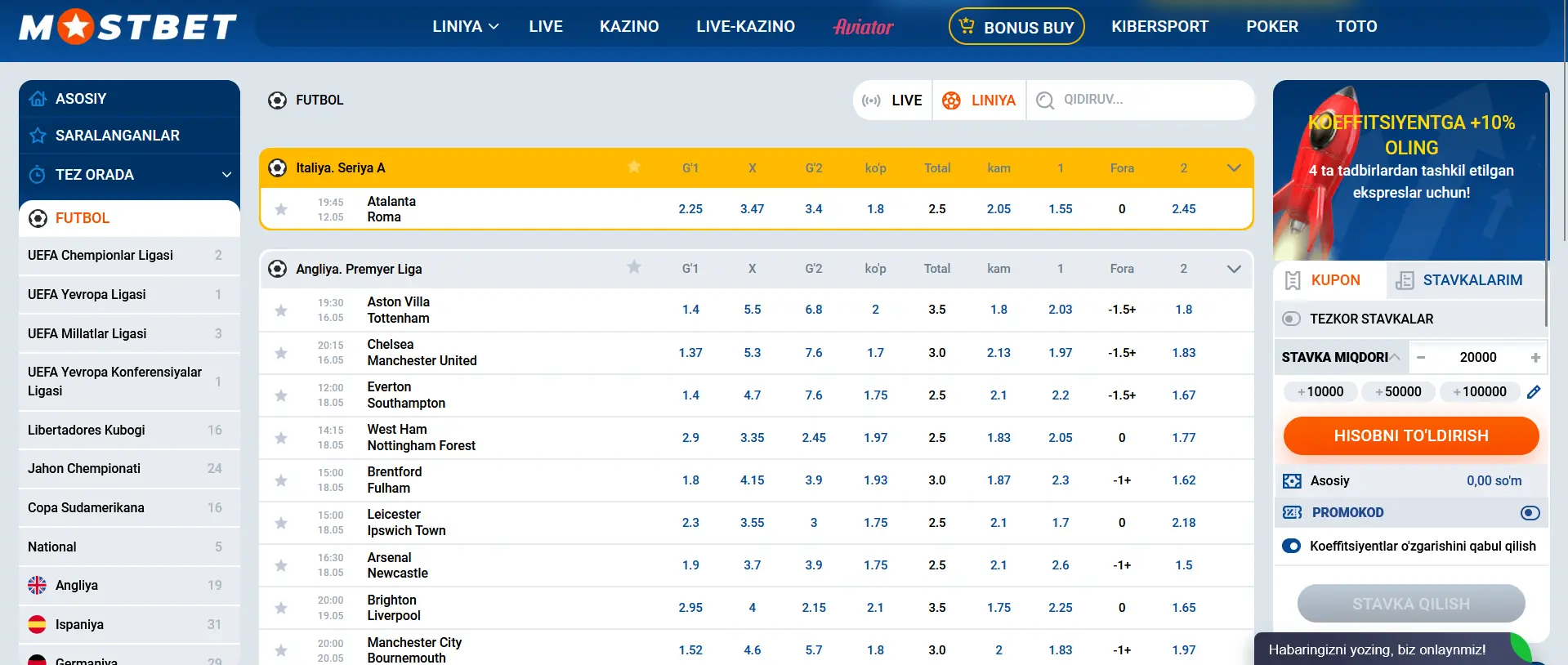Star the Brighton vs Liverpool match
This screenshot has height=665, width=1568.
coord(281,608)
